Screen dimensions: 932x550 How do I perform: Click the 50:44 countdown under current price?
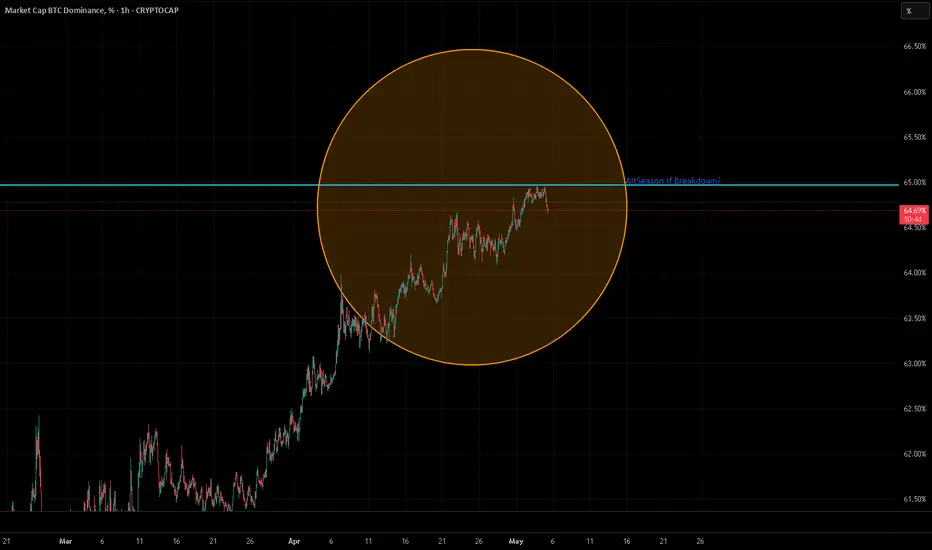point(913,219)
